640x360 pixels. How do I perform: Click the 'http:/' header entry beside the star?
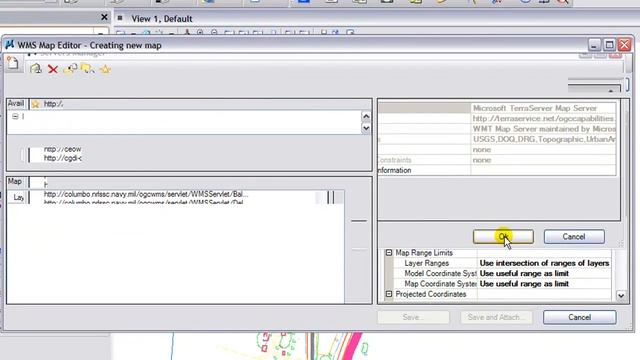(x=53, y=104)
